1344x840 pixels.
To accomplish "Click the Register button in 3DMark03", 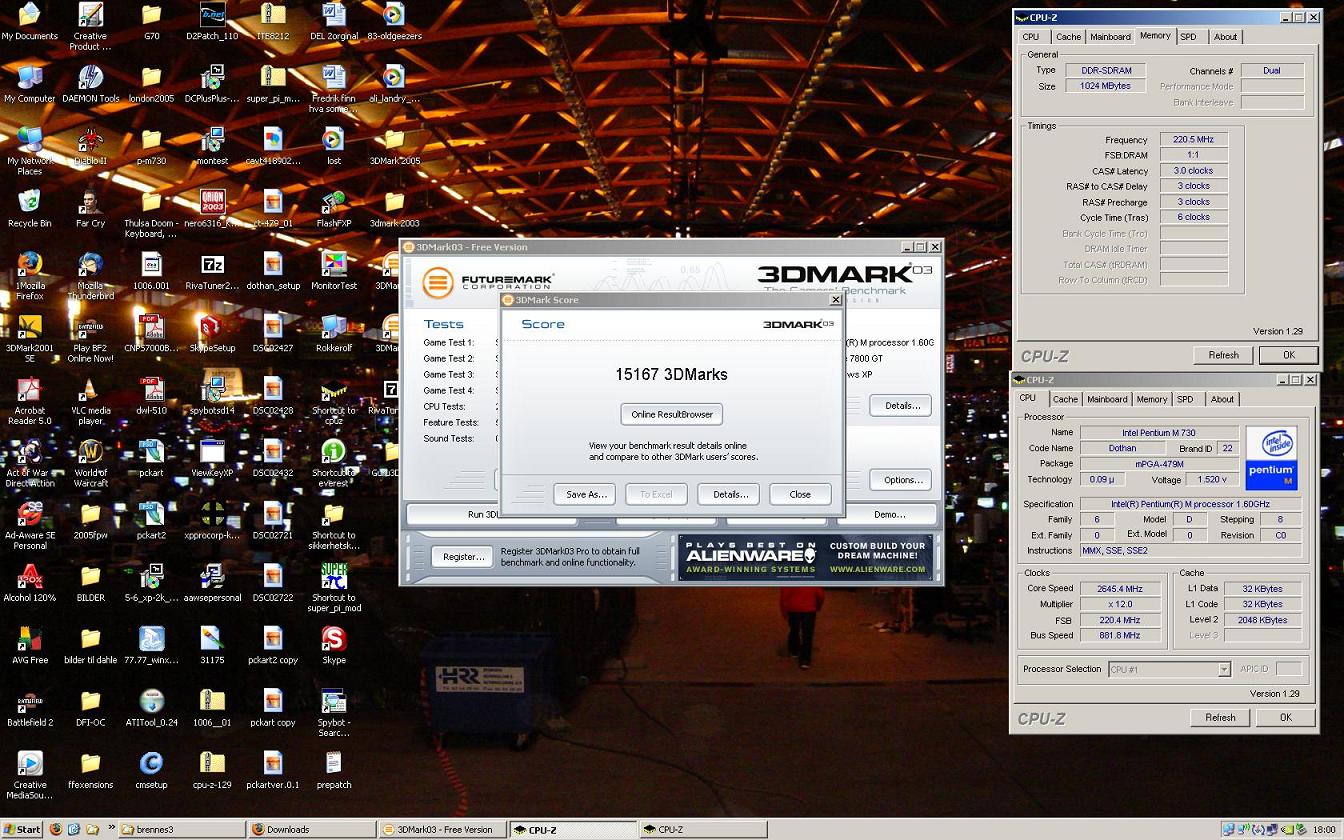I will pos(463,556).
